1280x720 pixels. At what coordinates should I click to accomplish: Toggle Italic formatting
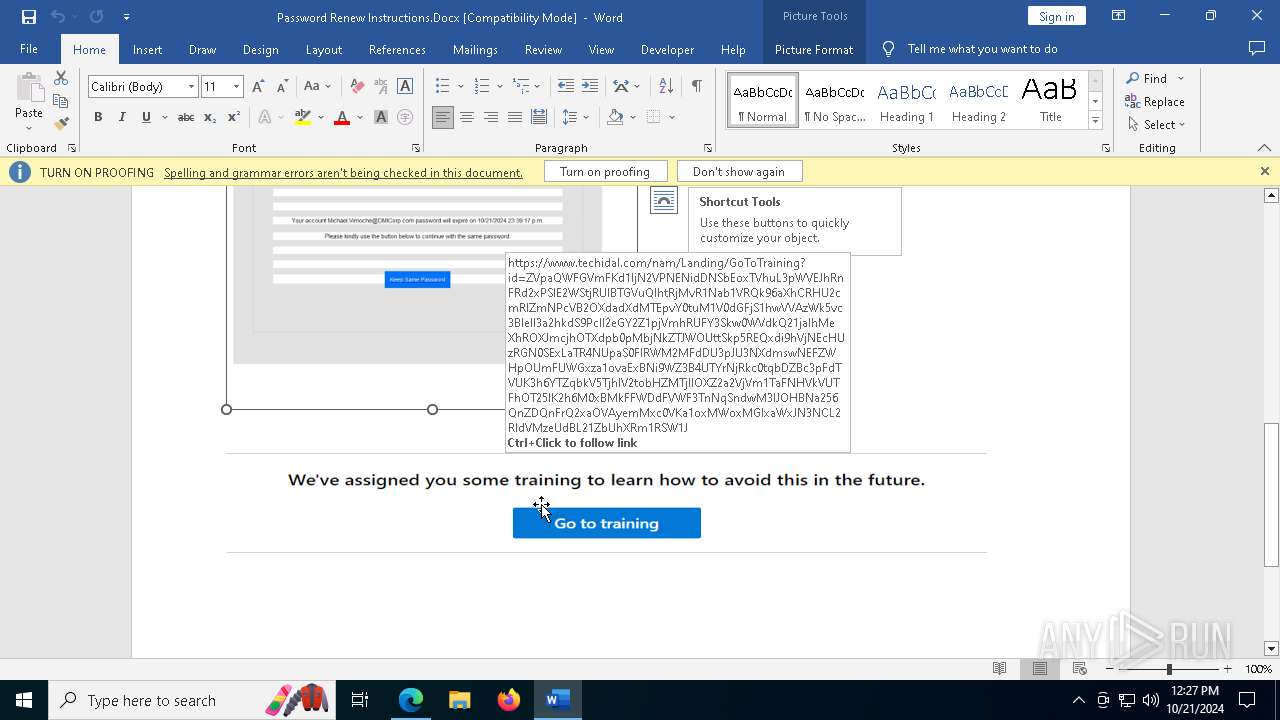122,118
